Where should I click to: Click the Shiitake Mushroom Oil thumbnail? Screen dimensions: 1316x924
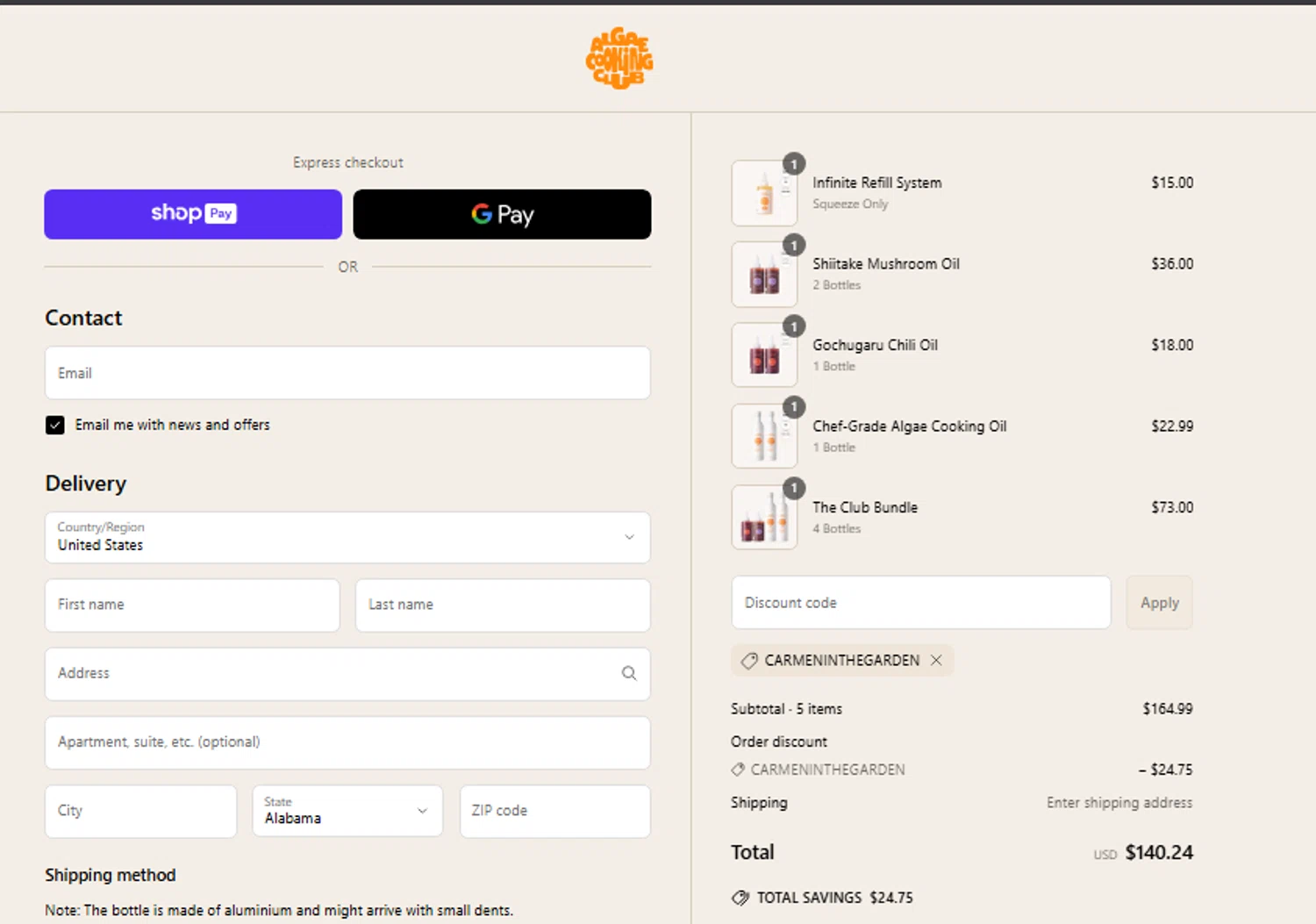(x=764, y=275)
